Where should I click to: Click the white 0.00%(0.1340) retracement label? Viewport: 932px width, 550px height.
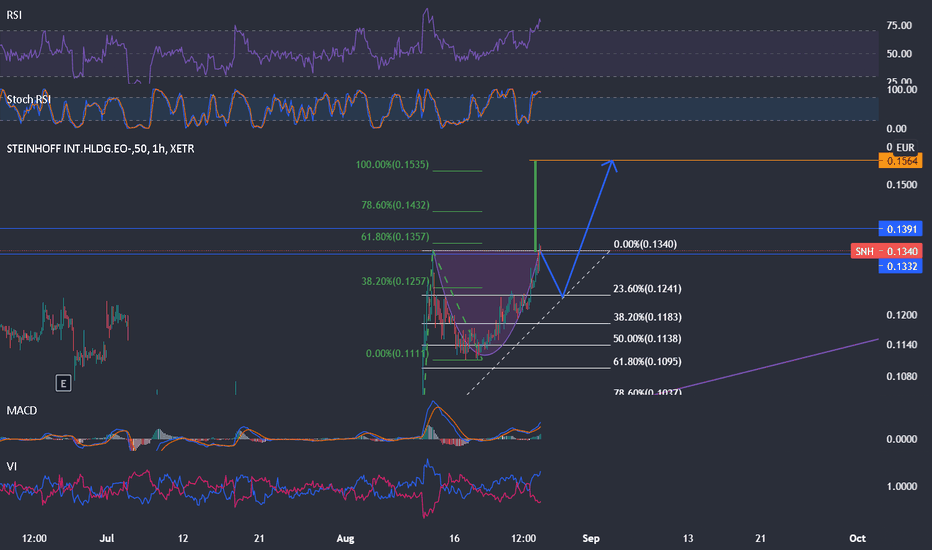(645, 244)
